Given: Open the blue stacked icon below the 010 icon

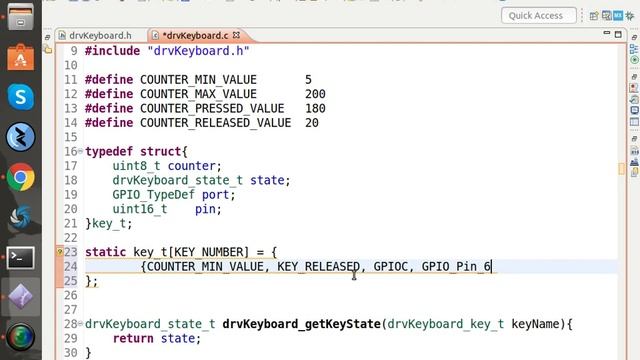Looking at the screenshot, I should [634, 162].
